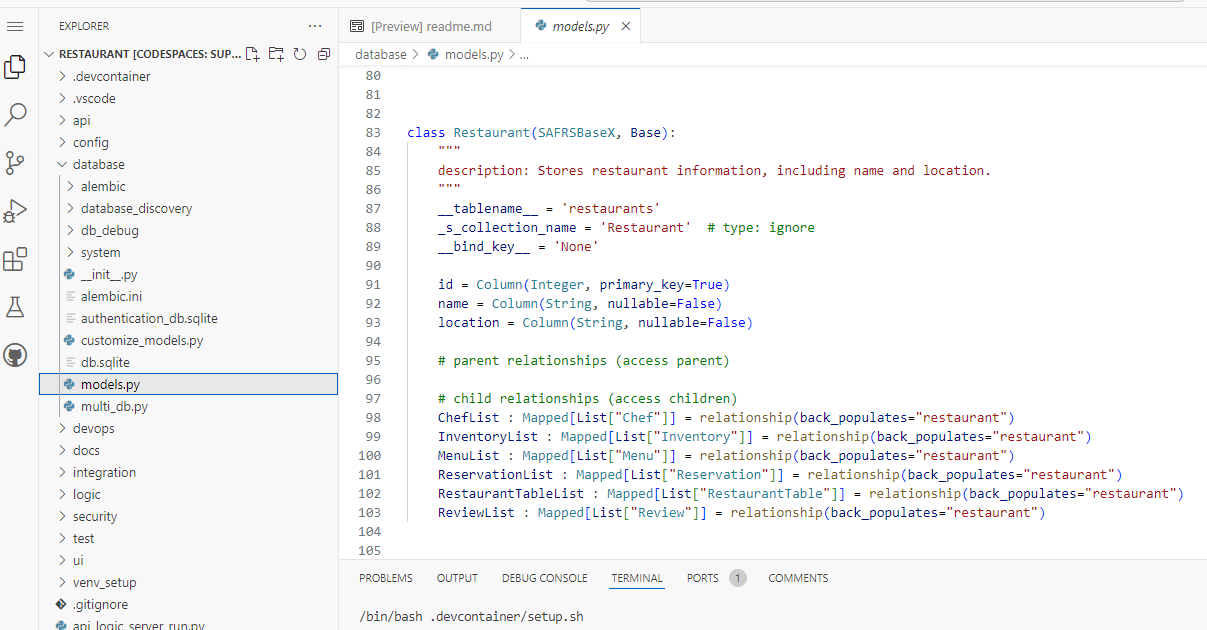The height and width of the screenshot is (630, 1207).
Task: Expand the security folder
Action: click(95, 516)
